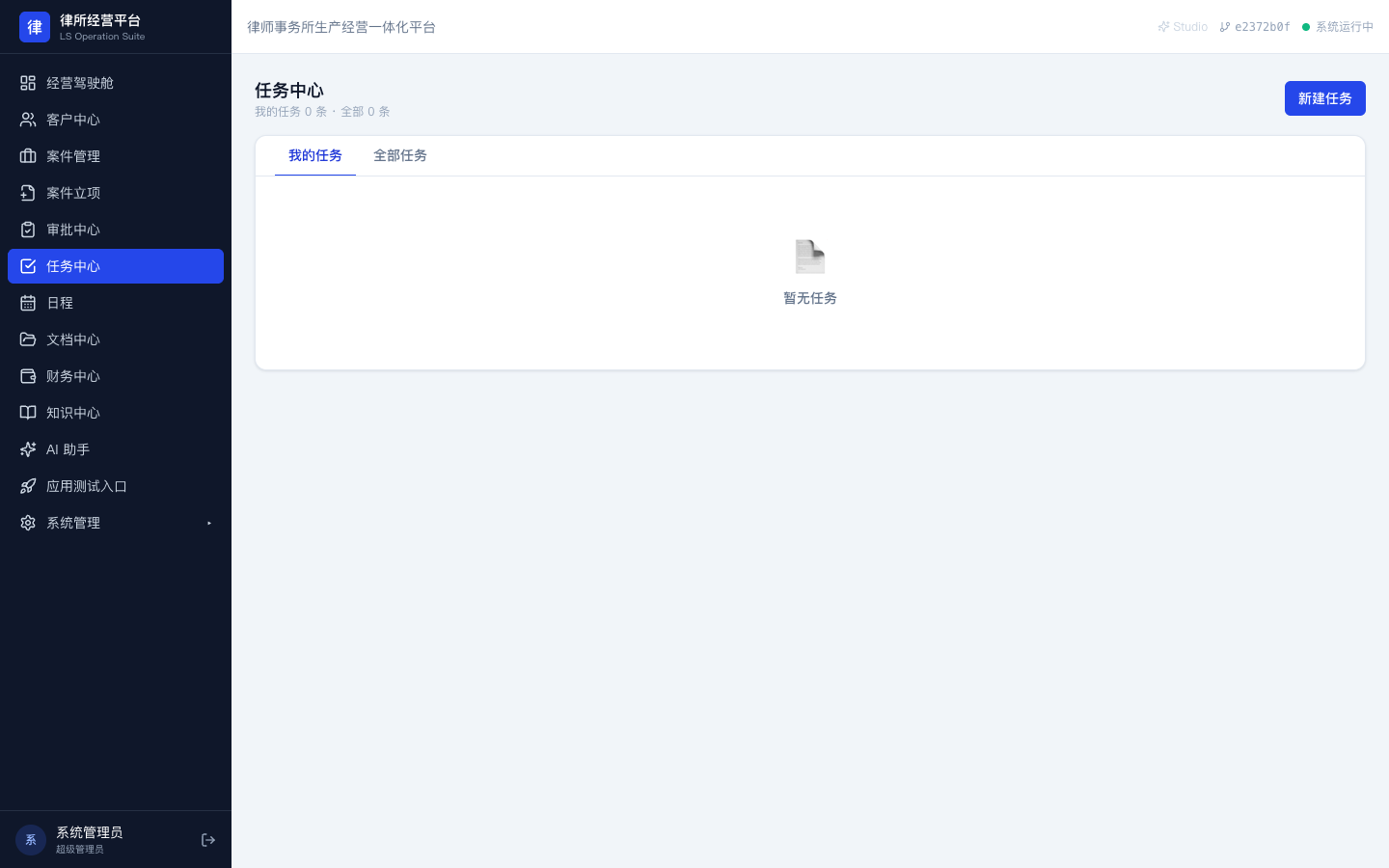Click the 客户中心 users icon
Image resolution: width=1389 pixels, height=868 pixels.
click(x=28, y=120)
